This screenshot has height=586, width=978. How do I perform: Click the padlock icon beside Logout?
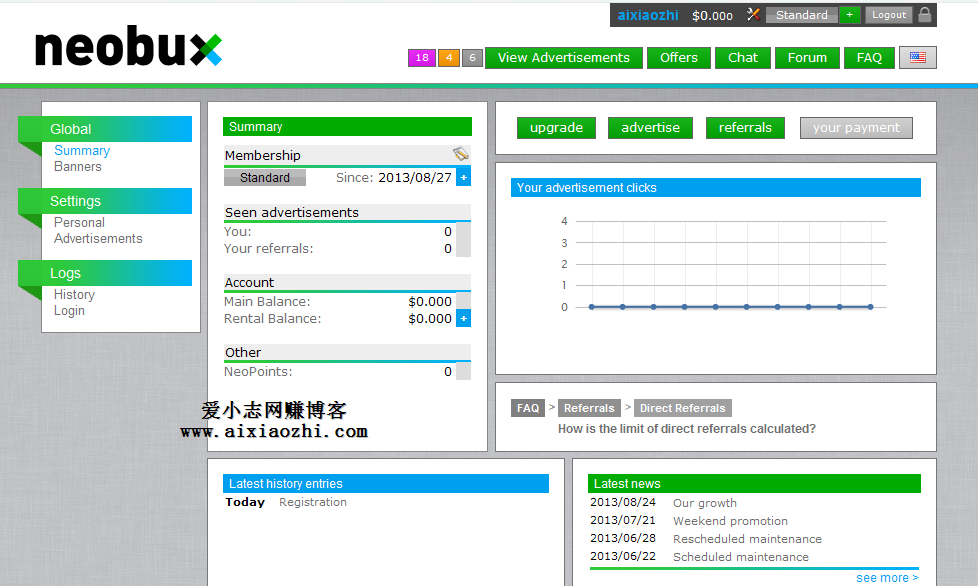pyautogui.click(x=925, y=14)
